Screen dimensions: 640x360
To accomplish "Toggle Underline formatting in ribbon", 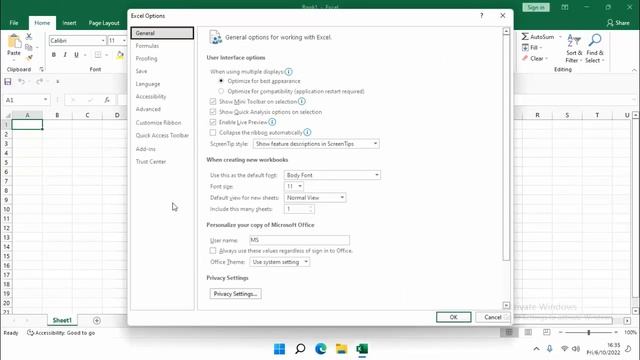I will point(76,55).
